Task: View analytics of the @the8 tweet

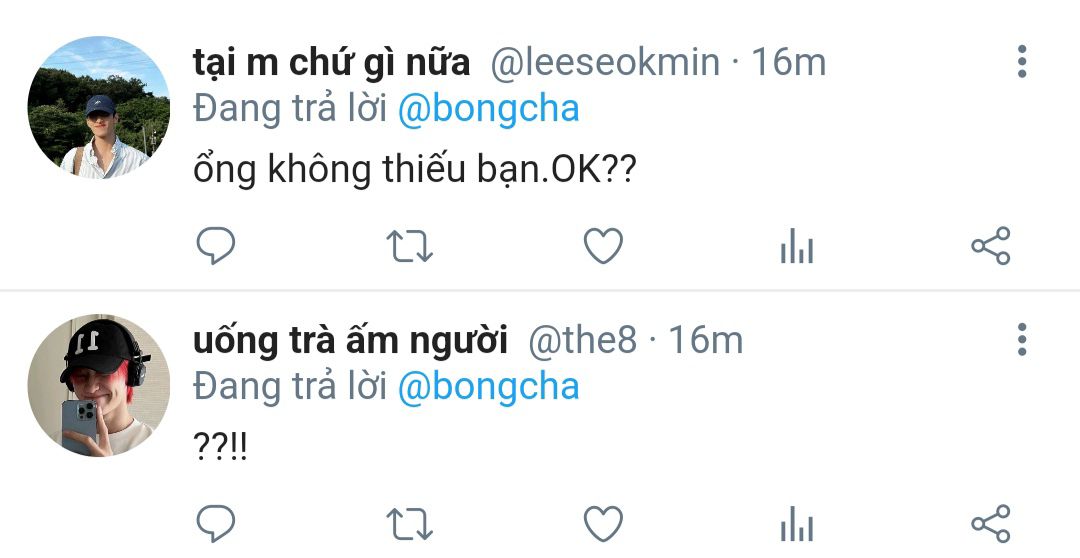Action: click(x=797, y=524)
